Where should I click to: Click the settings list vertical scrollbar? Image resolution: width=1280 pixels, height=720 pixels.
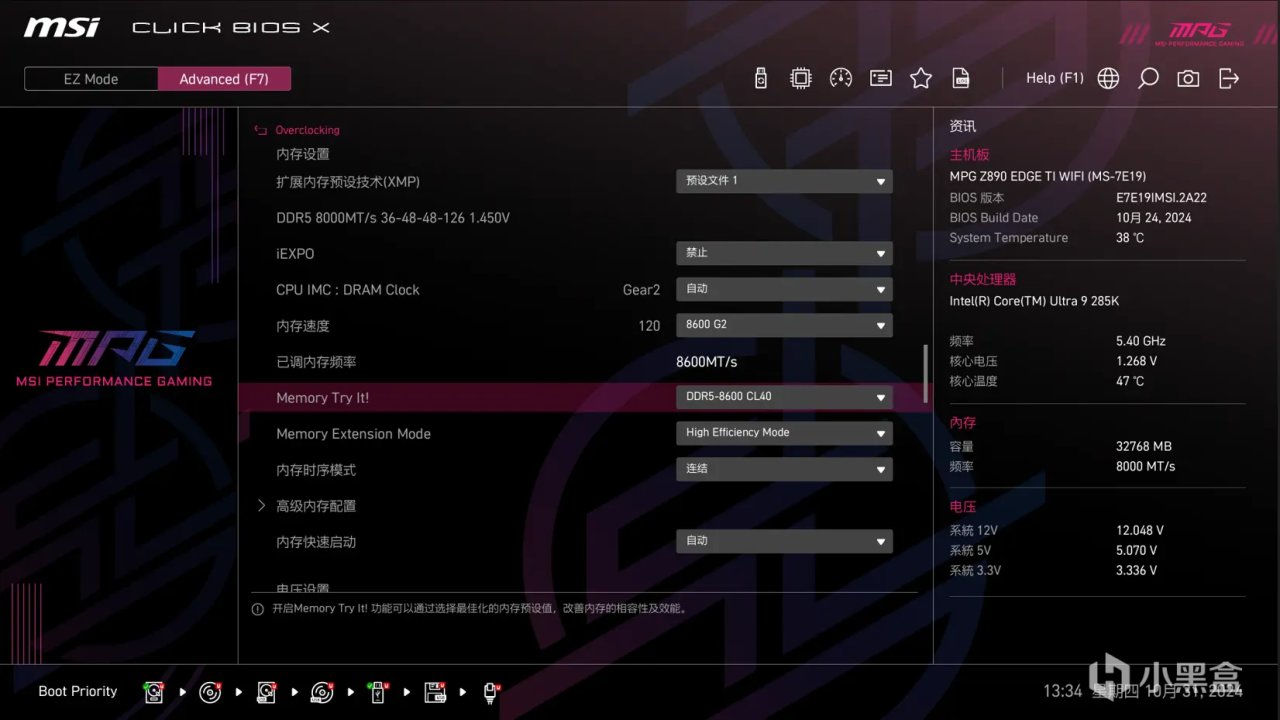pos(925,374)
